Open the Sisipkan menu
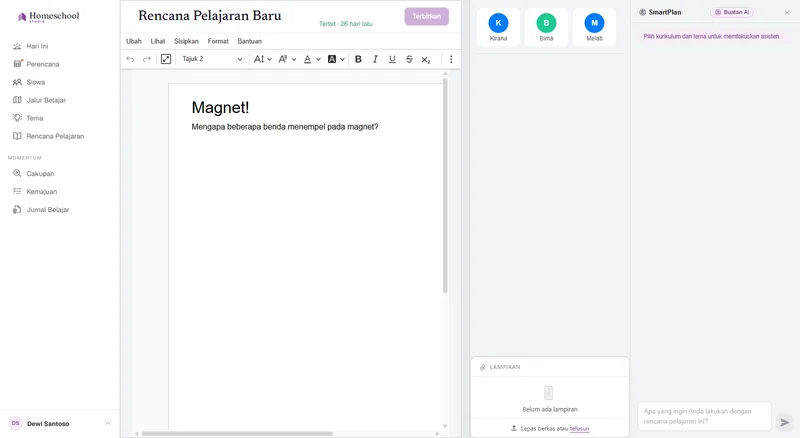The width and height of the screenshot is (800, 438). coord(186,41)
